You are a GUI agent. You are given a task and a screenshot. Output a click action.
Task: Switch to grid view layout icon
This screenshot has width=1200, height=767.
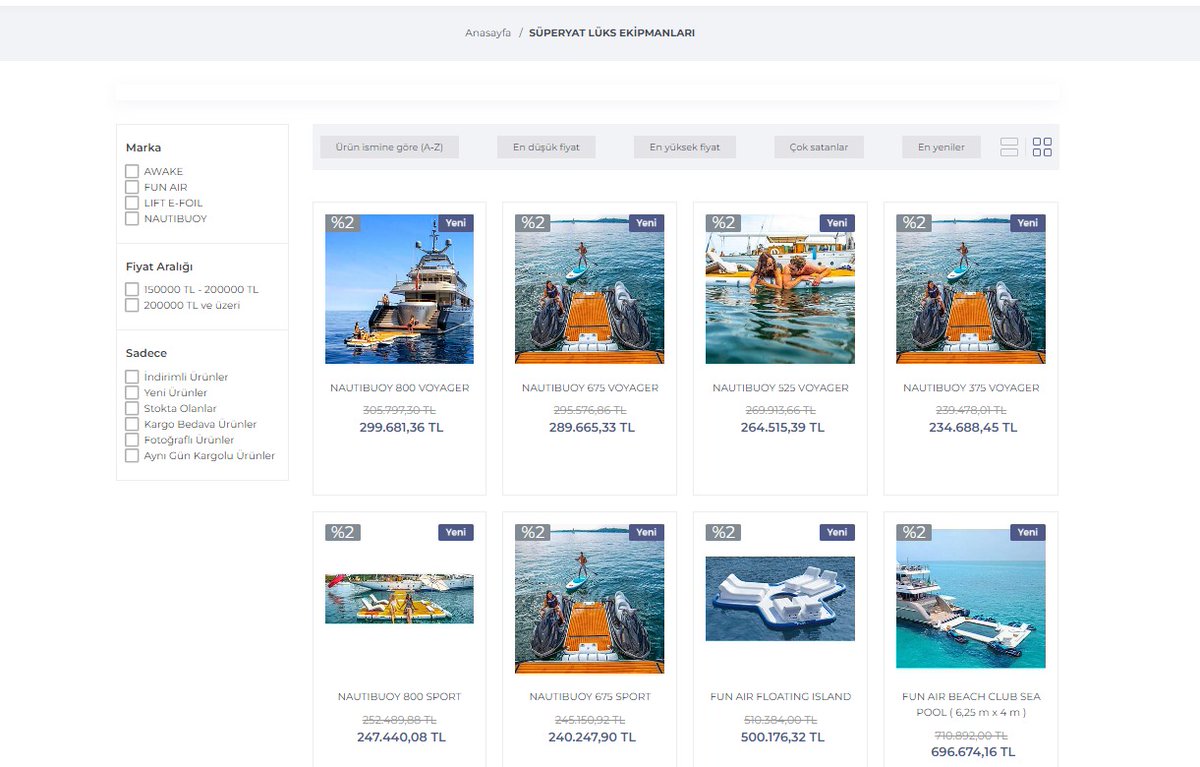tap(1042, 147)
